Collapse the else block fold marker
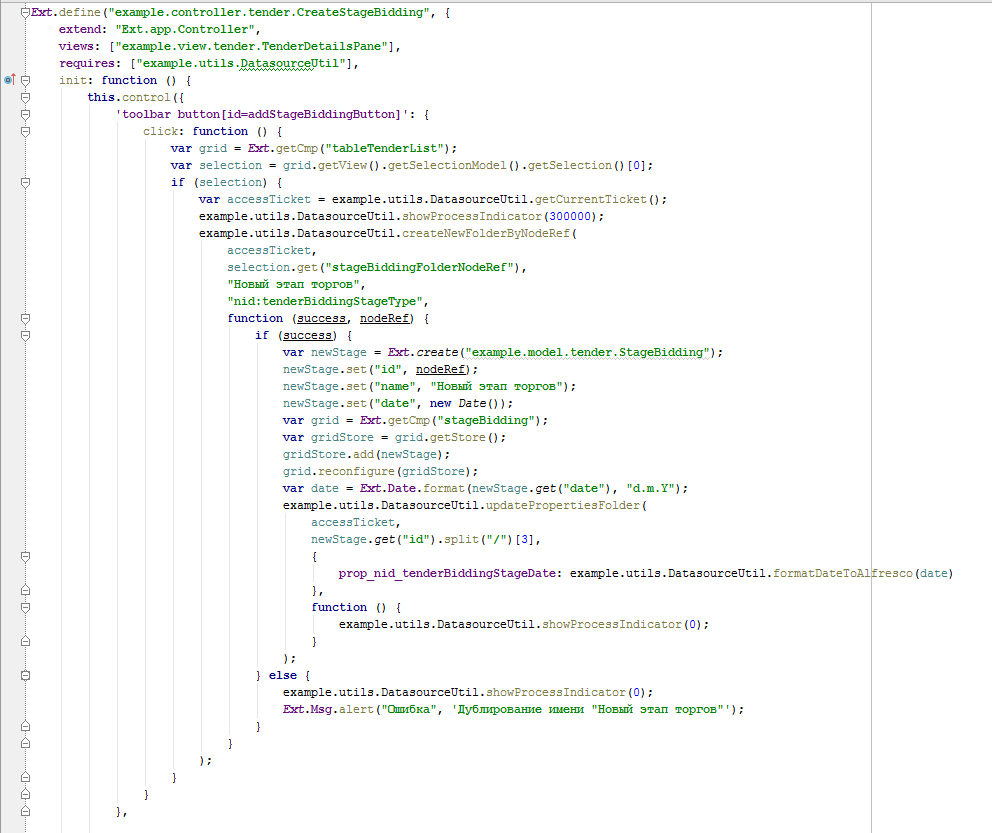This screenshot has height=833, width=992. 25,676
